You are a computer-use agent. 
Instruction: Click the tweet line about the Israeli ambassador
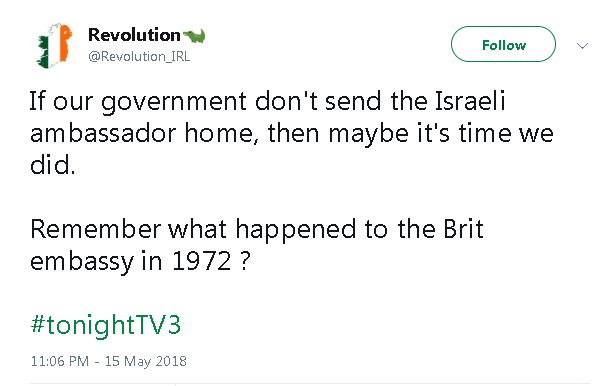(267, 102)
